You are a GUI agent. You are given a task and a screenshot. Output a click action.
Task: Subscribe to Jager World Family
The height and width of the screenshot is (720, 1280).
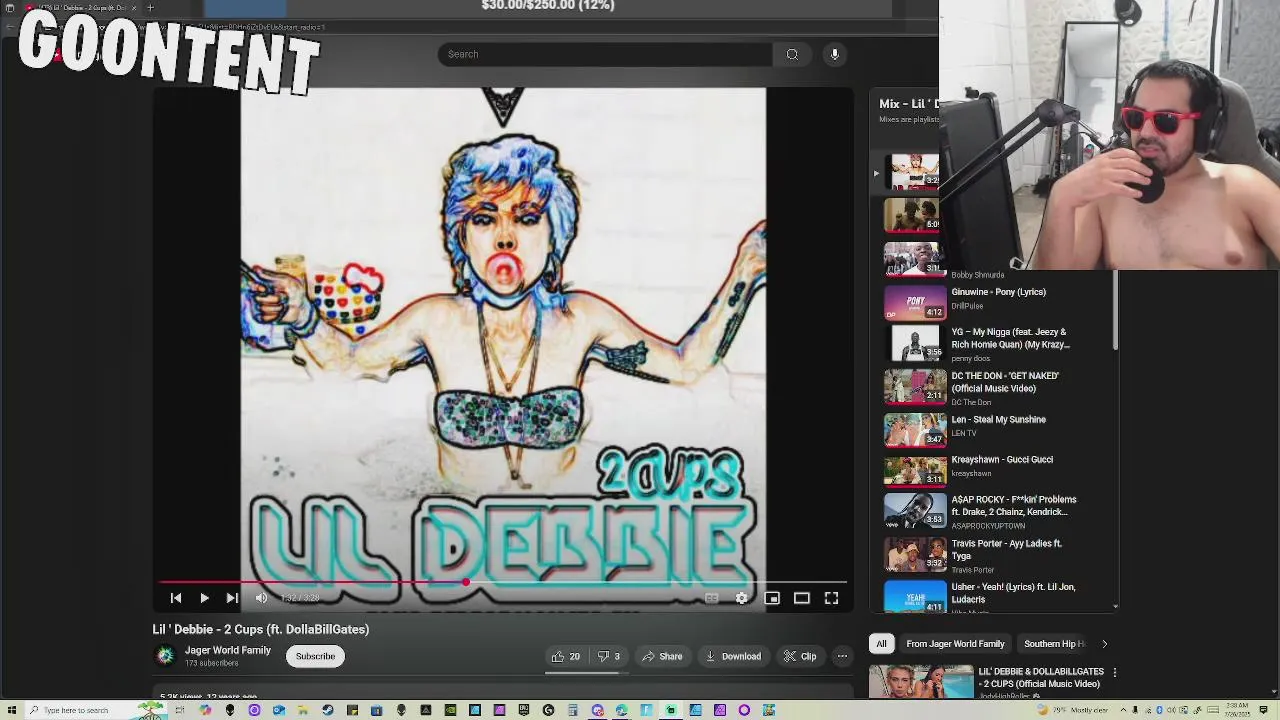[315, 656]
